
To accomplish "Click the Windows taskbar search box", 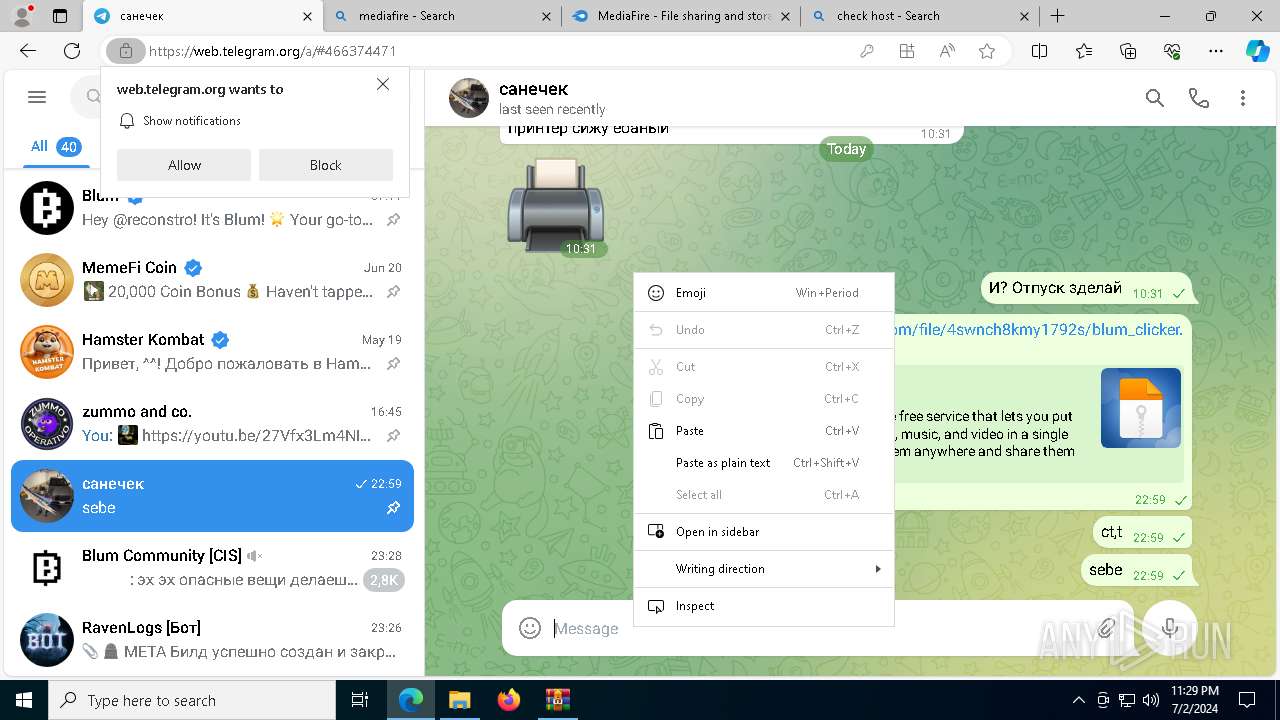I will click(x=192, y=700).
